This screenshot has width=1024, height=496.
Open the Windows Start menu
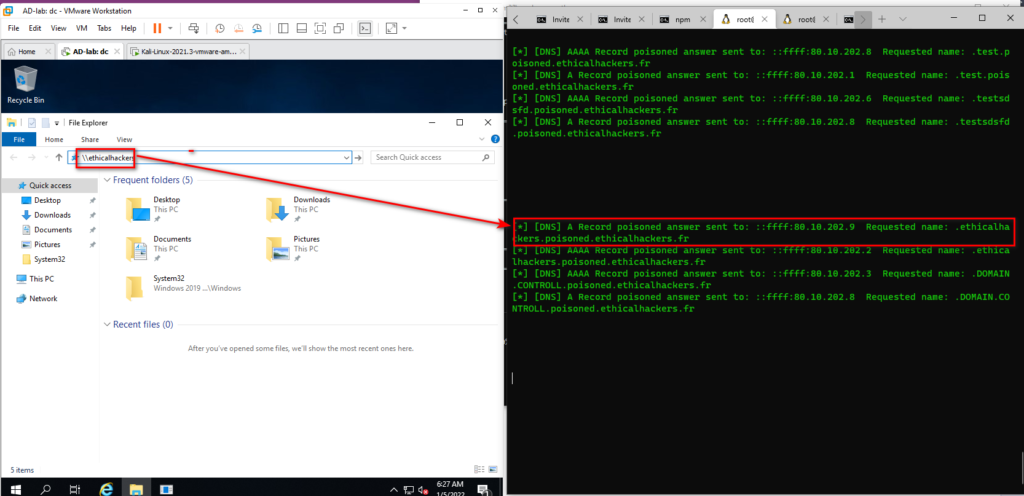[x=16, y=488]
